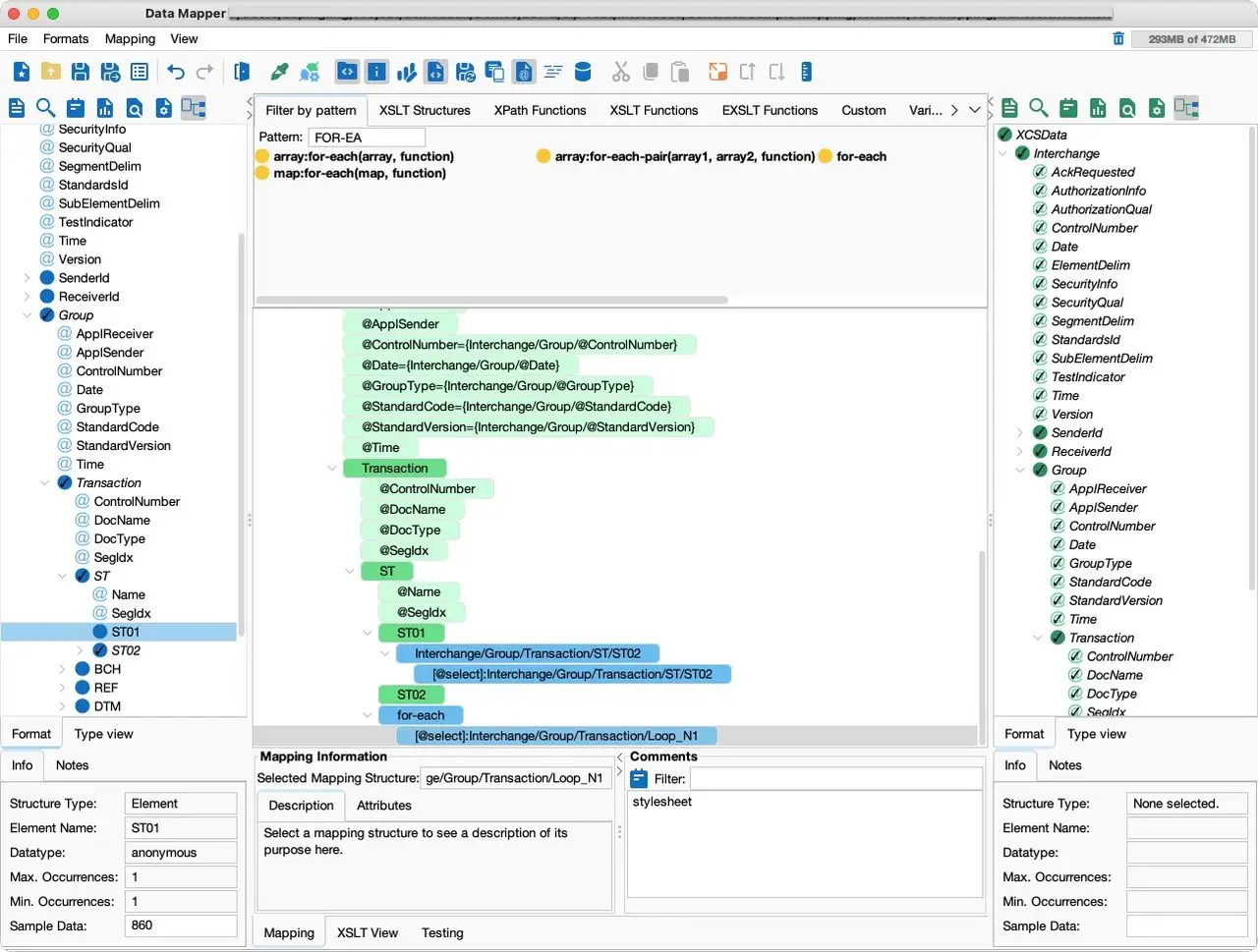Click the Pattern input field
Viewport: 1258px width, 952px height.
tap(367, 138)
